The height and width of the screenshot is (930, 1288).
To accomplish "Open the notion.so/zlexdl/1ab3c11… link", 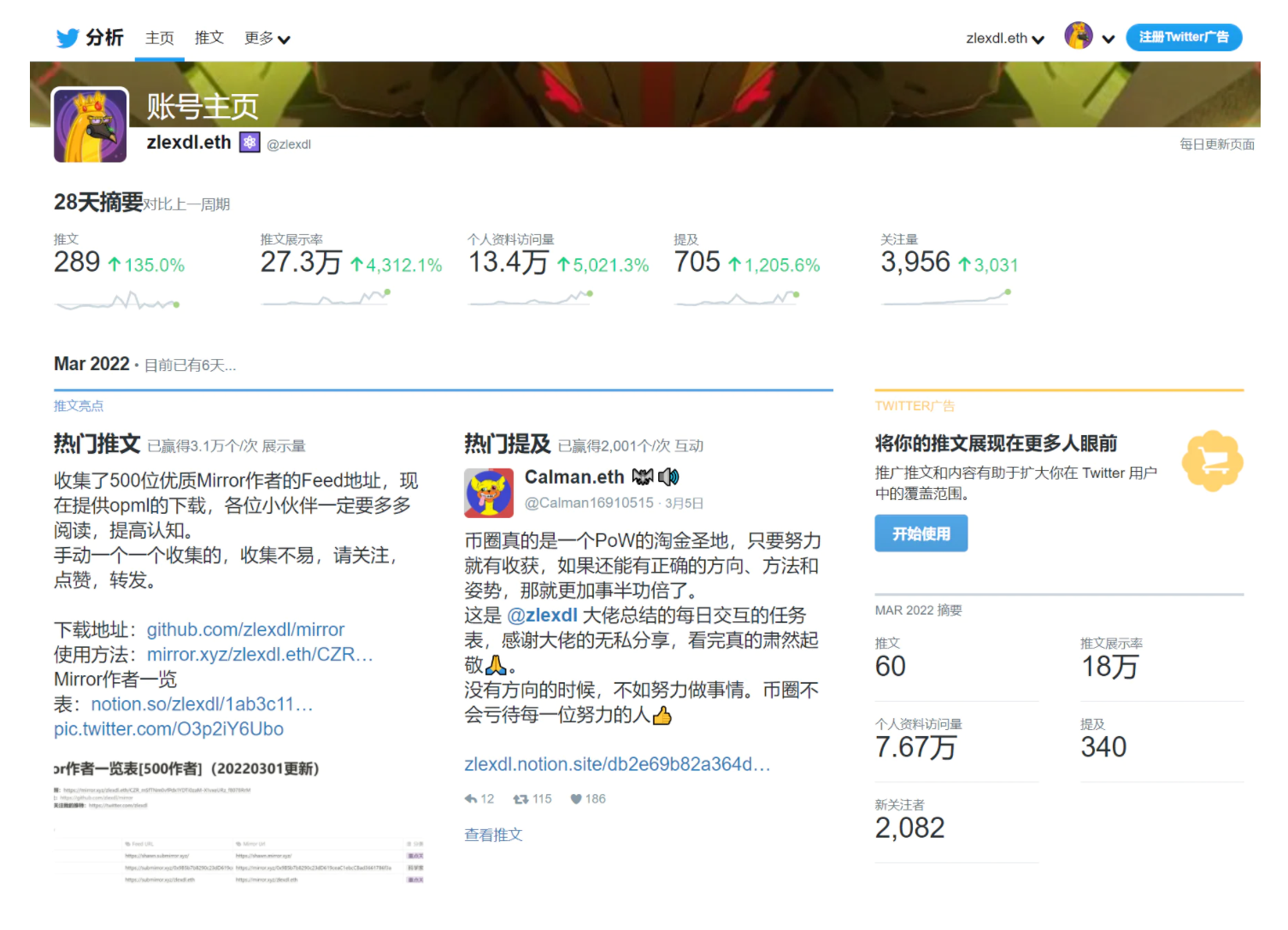I will pyautogui.click(x=202, y=704).
